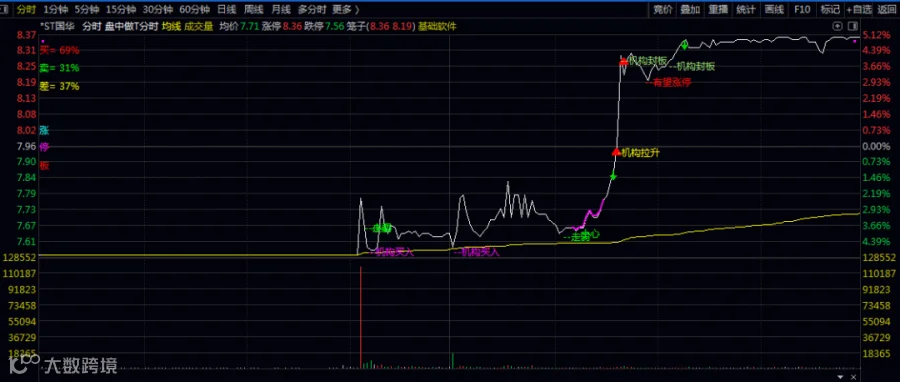Screen dimensions: 900x382
Task: Click the *ST国华 stock name label
Action: coord(58,26)
